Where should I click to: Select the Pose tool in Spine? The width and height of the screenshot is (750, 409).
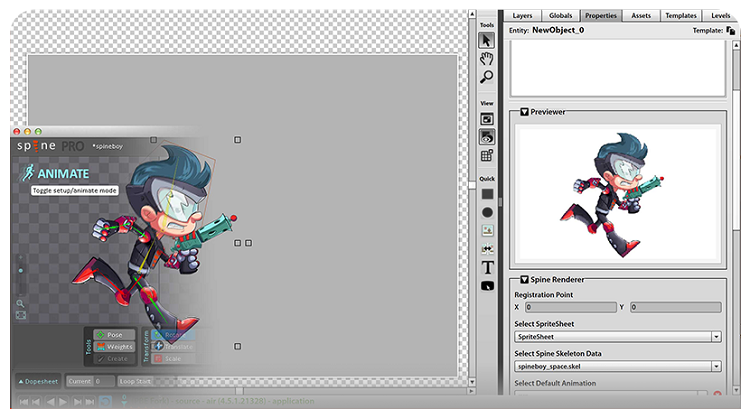115,335
